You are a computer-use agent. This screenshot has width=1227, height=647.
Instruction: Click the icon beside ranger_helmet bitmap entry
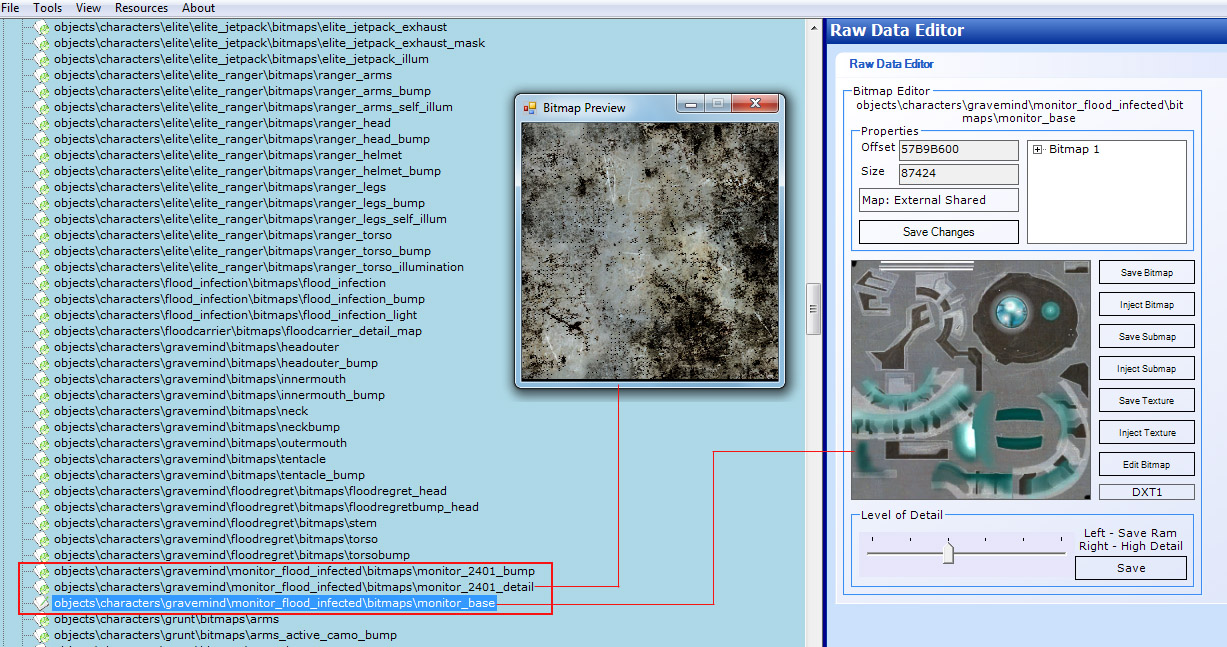coord(42,155)
